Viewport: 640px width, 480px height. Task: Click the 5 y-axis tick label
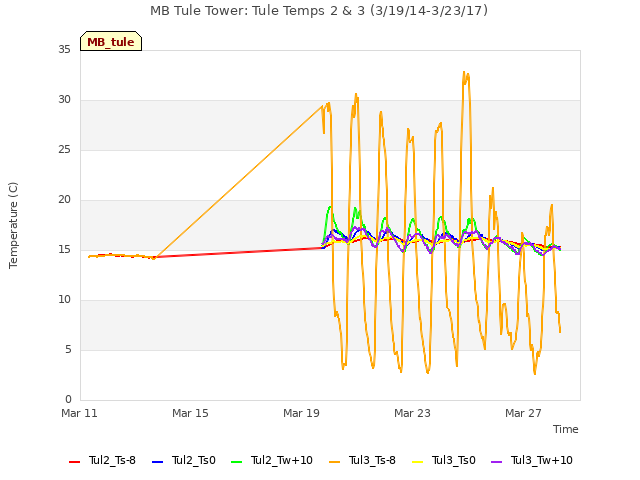point(68,349)
